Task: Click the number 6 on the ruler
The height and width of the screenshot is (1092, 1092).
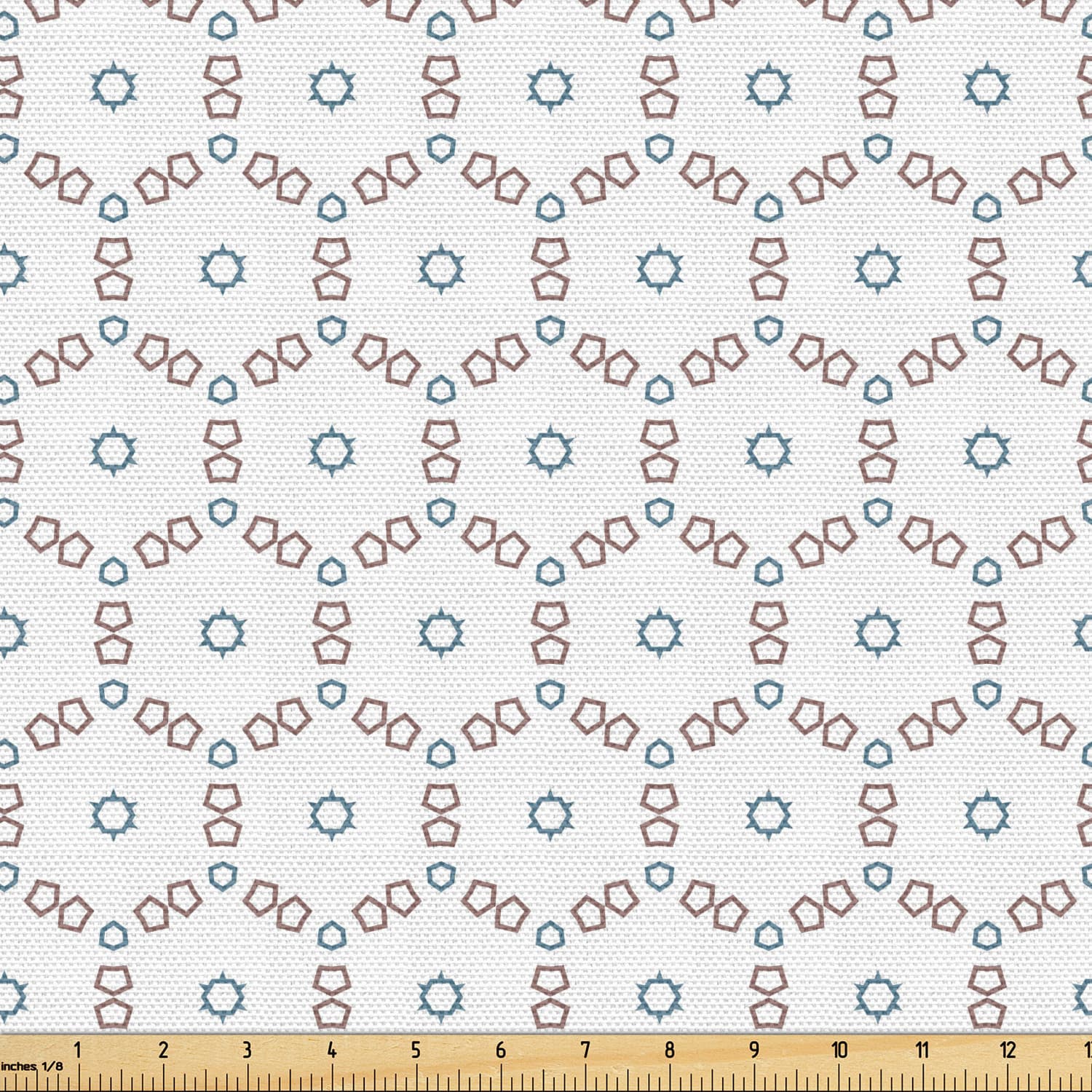Action: pos(500,1050)
